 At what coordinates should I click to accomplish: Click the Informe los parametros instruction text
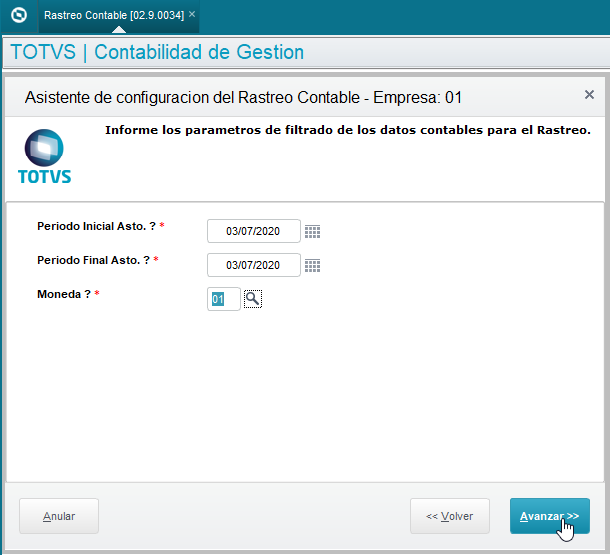coord(348,130)
